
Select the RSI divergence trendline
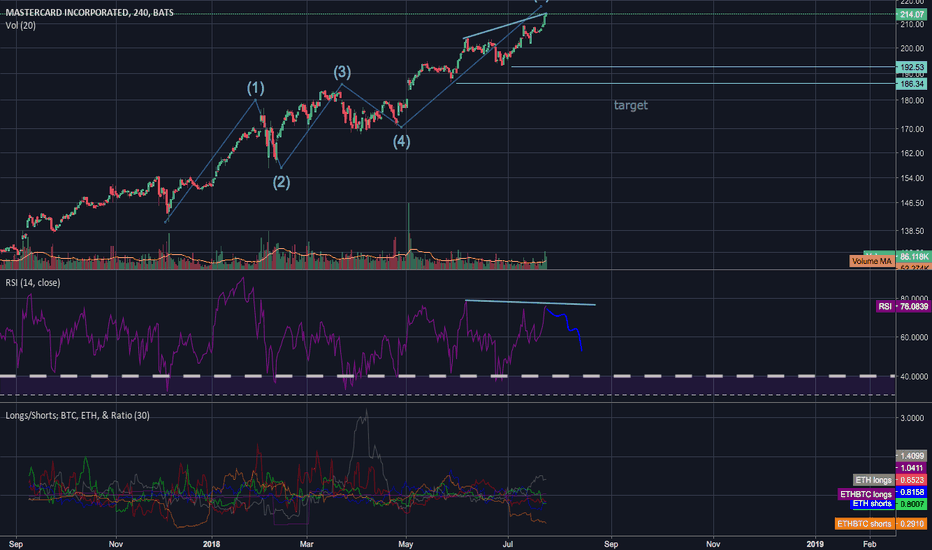(x=530, y=303)
